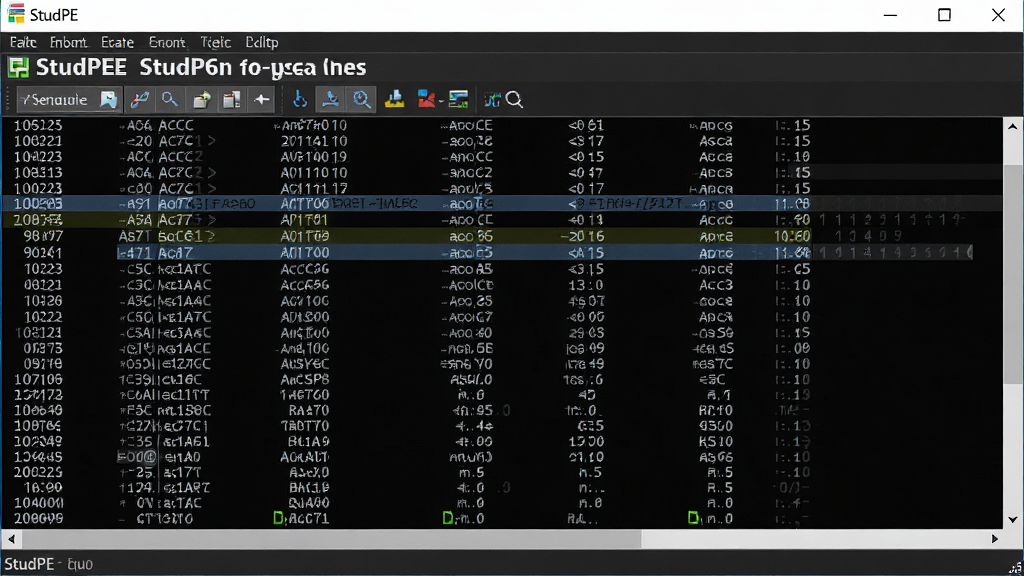The image size is (1024, 576).
Task: Open the dropdown arrow beside the red picture icon
Action: (x=441, y=101)
